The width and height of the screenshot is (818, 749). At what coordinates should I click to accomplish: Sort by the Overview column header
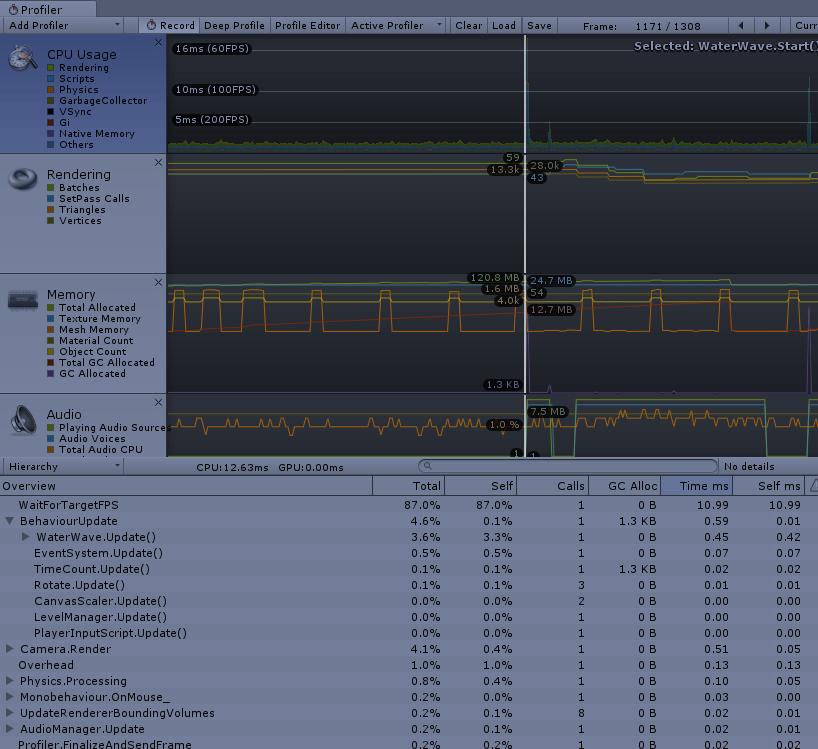click(186, 486)
